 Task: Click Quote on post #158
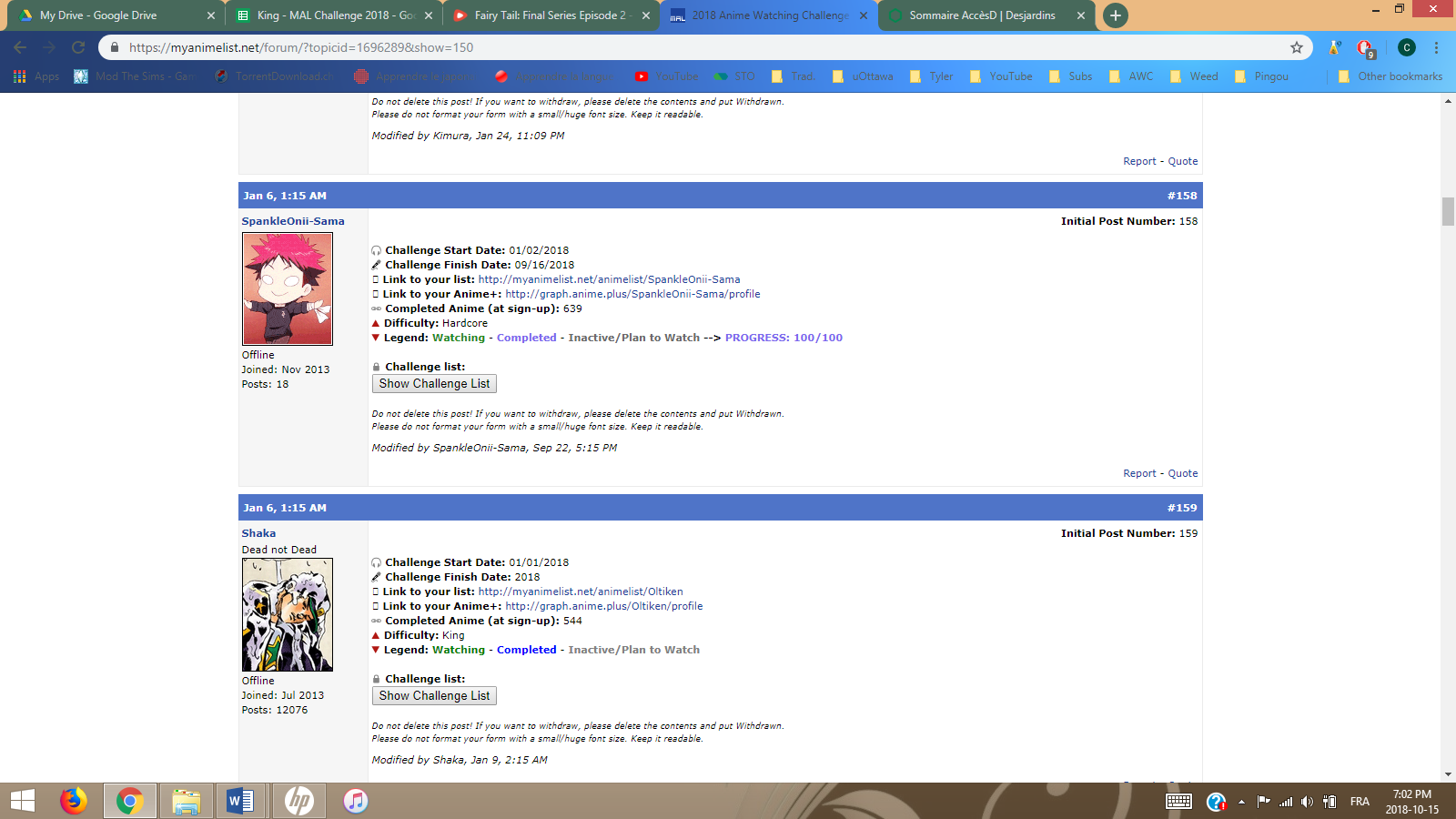click(1182, 473)
